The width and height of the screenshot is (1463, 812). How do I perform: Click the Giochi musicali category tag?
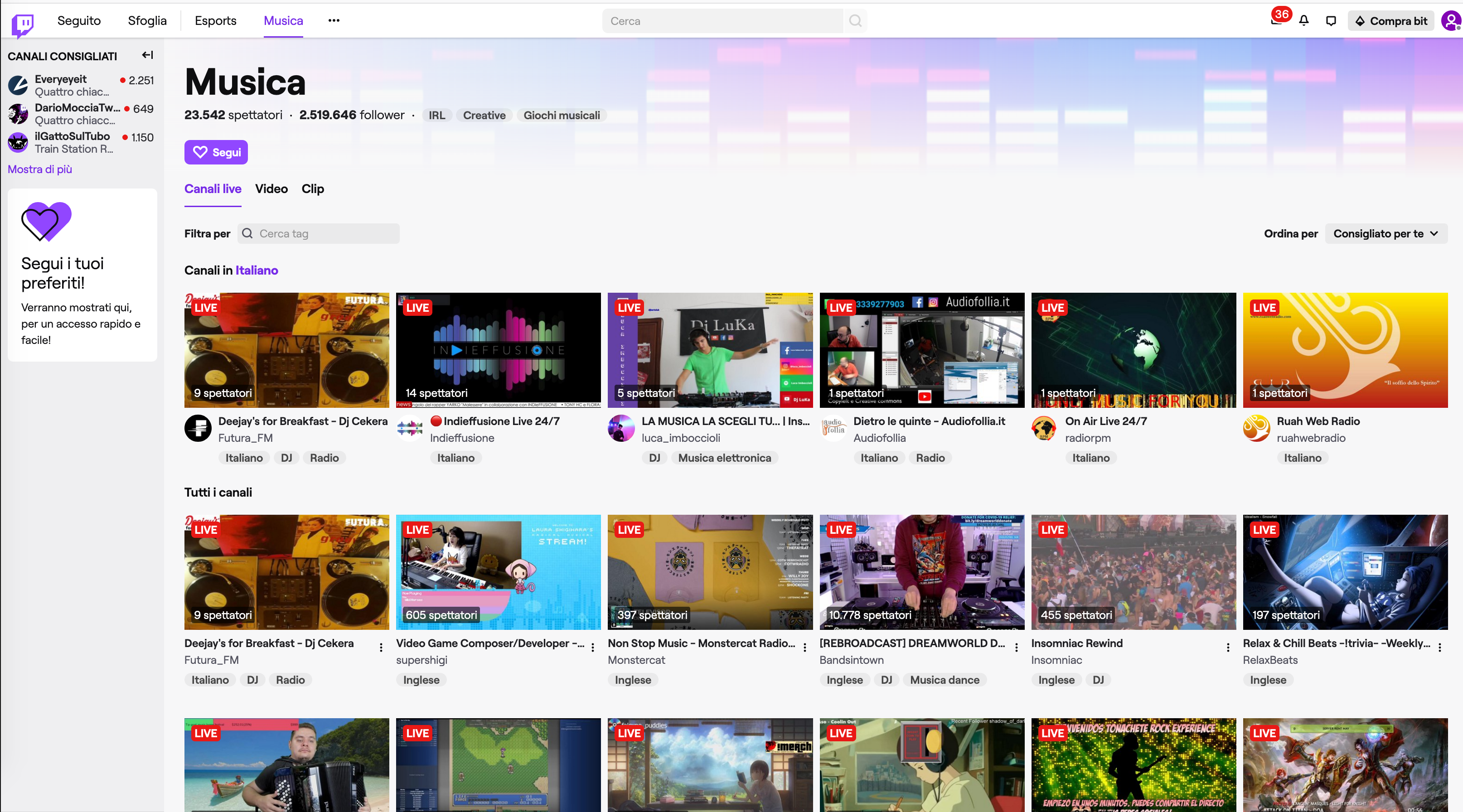click(562, 115)
